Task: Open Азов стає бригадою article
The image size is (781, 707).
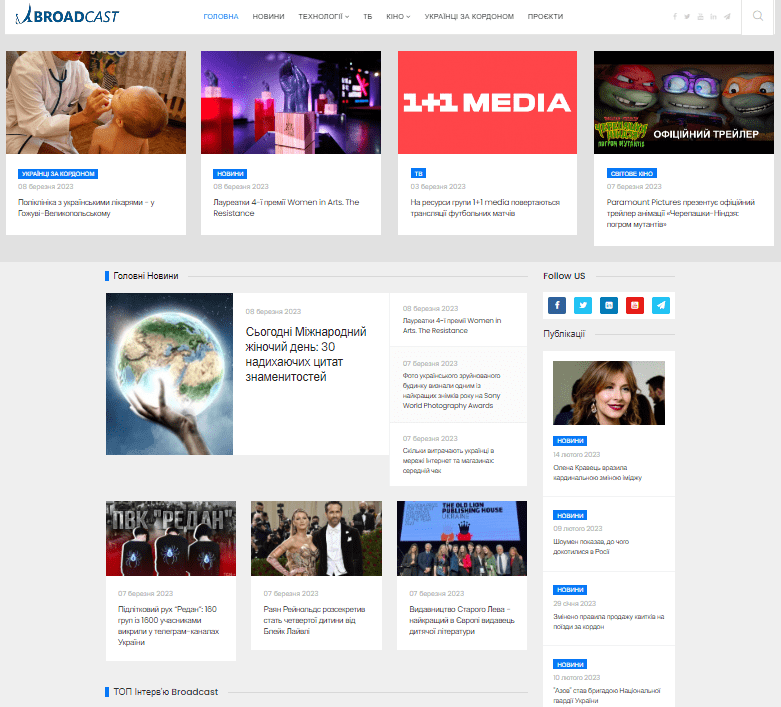Action: 607,695
